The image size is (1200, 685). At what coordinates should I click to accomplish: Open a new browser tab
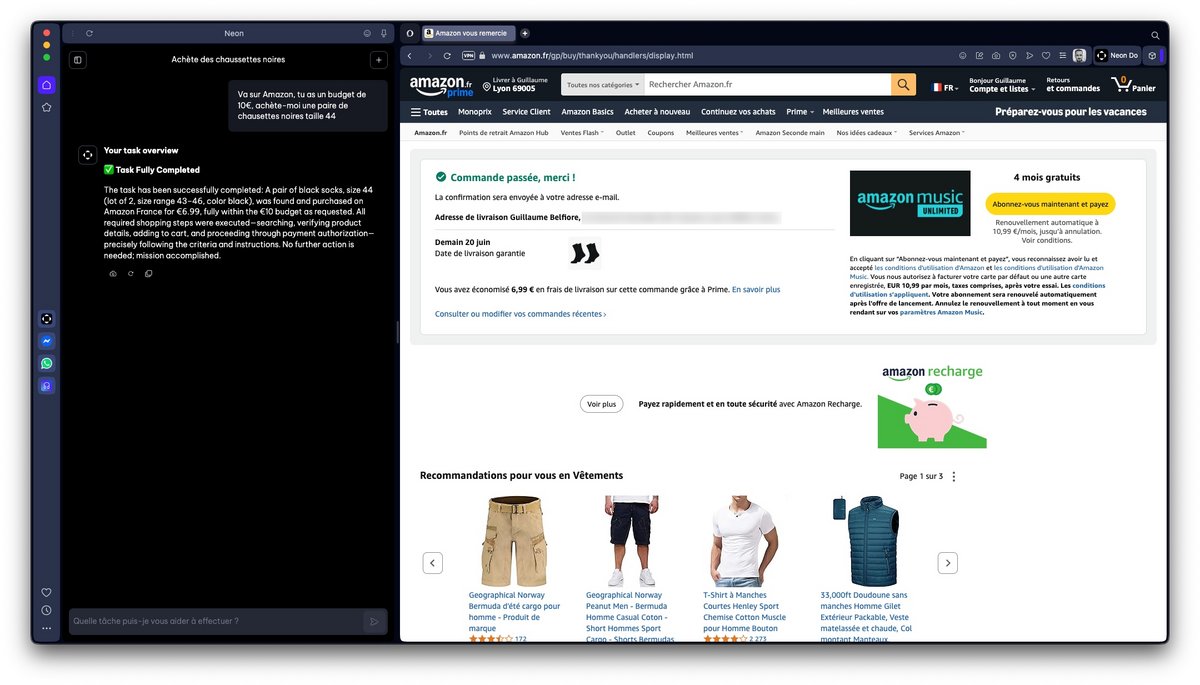tap(526, 33)
